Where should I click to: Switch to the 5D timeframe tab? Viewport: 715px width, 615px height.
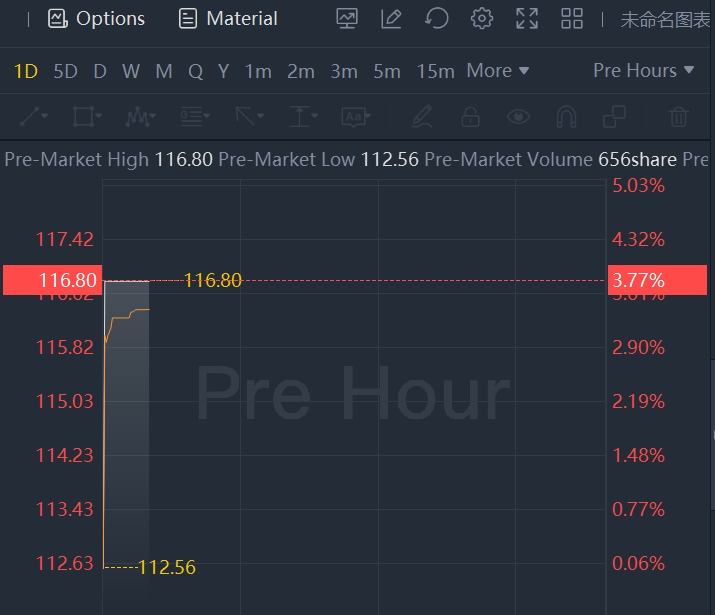tap(65, 71)
